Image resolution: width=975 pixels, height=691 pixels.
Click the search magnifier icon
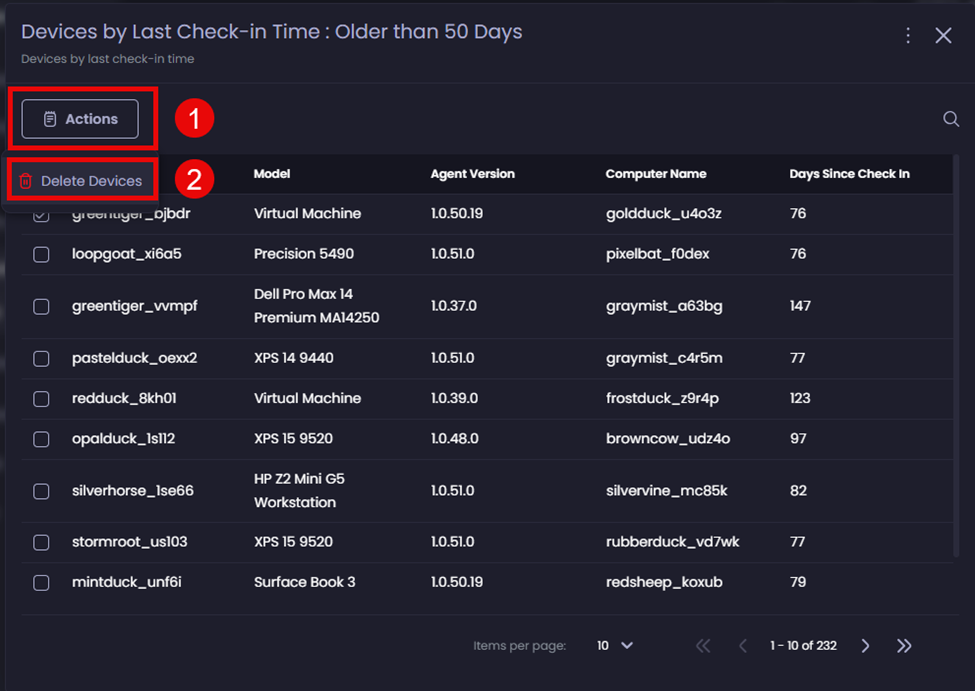(951, 120)
